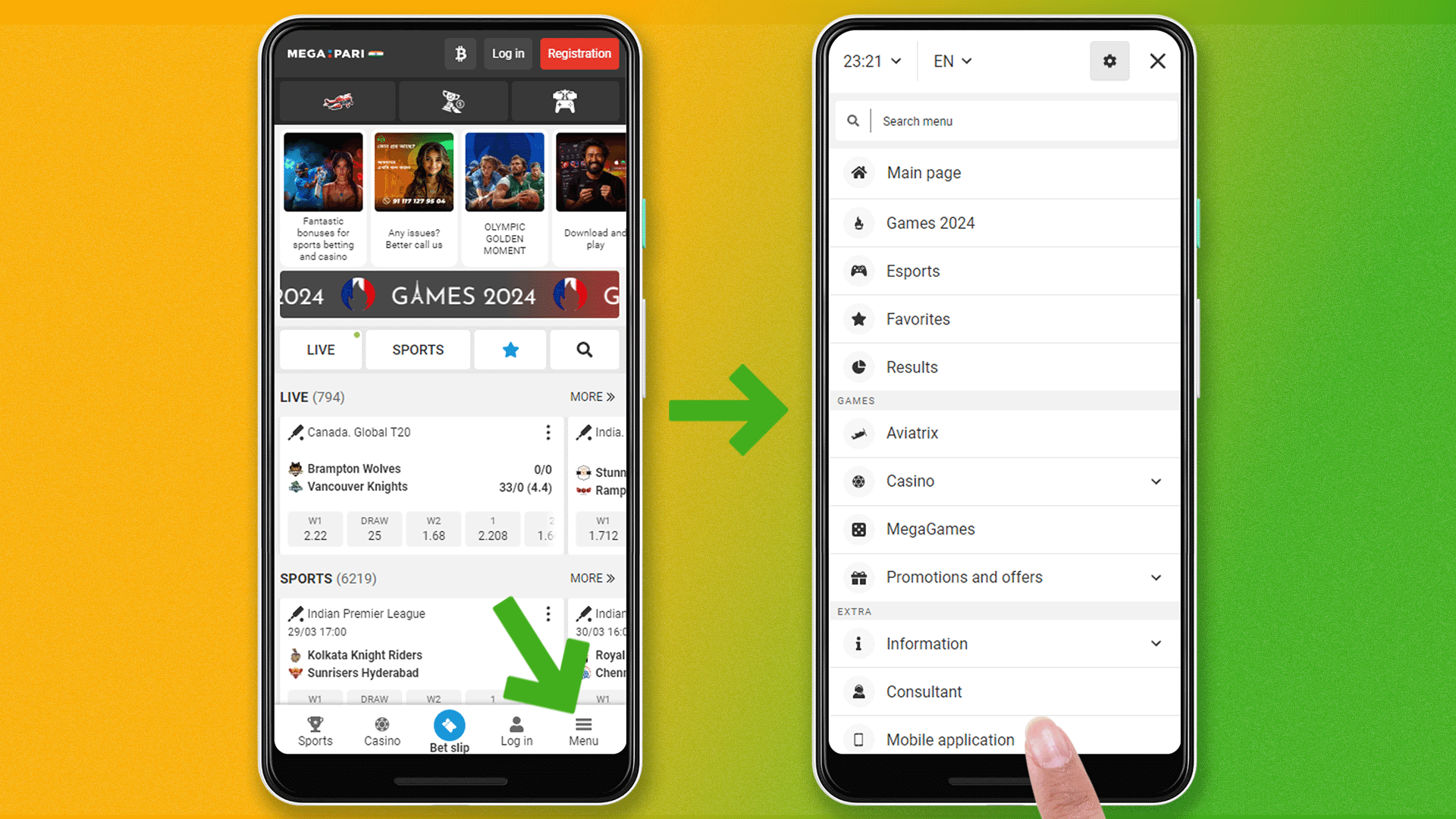Tap the Favorites star icon
This screenshot has width=1456, height=819.
point(858,319)
